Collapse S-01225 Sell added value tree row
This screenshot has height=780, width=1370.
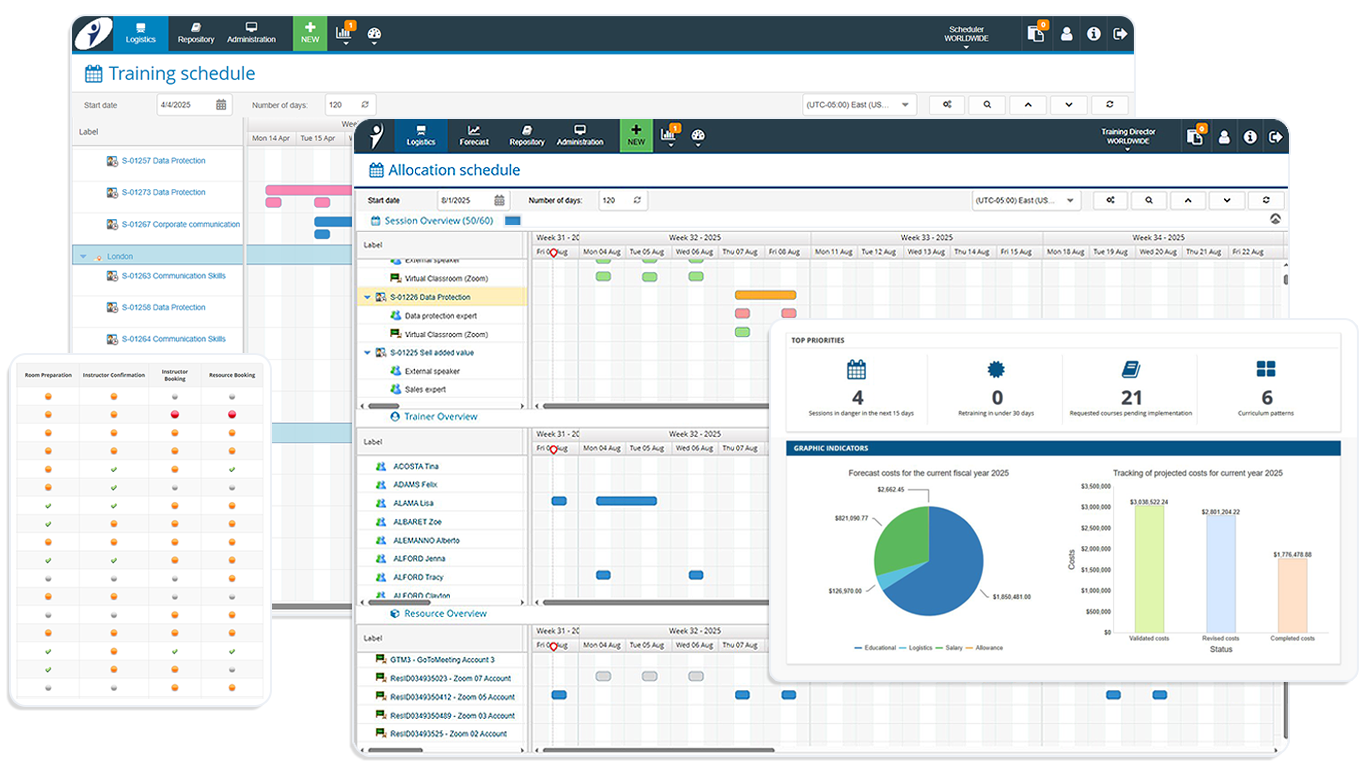tap(367, 353)
